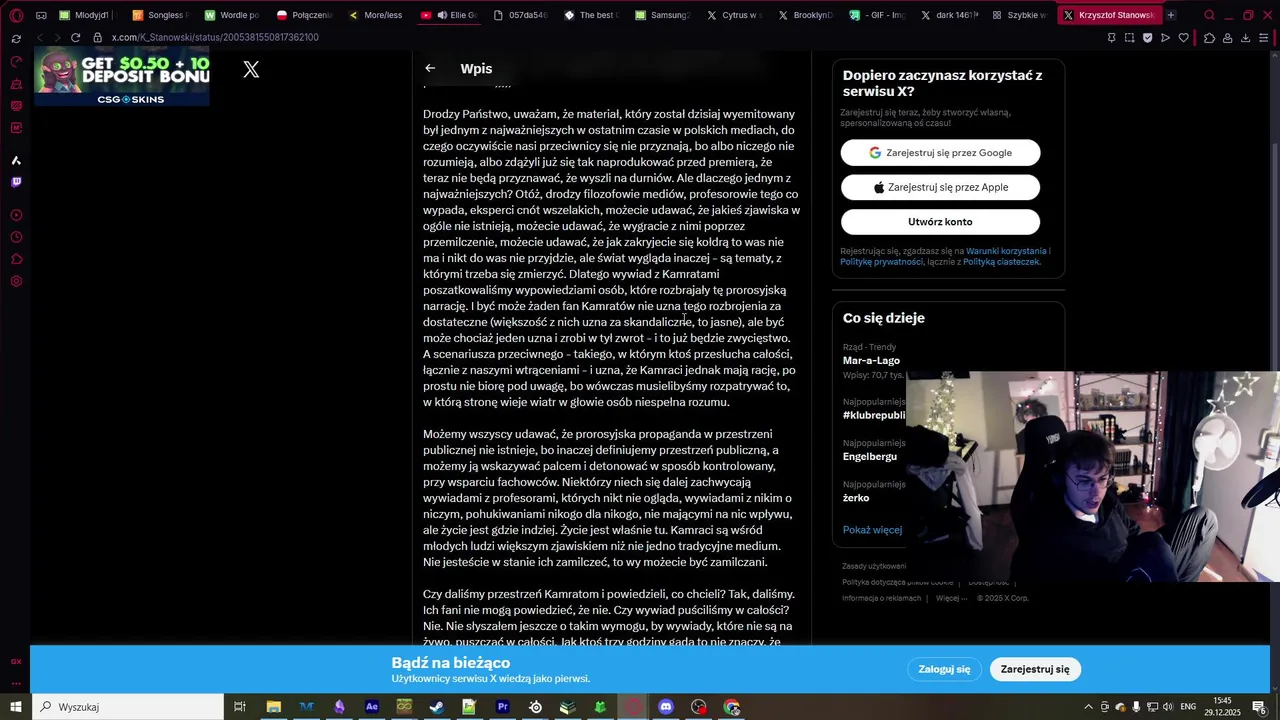Image resolution: width=1280 pixels, height=720 pixels.
Task: Click Zarejestruj się in the bottom banner
Action: click(x=1035, y=669)
